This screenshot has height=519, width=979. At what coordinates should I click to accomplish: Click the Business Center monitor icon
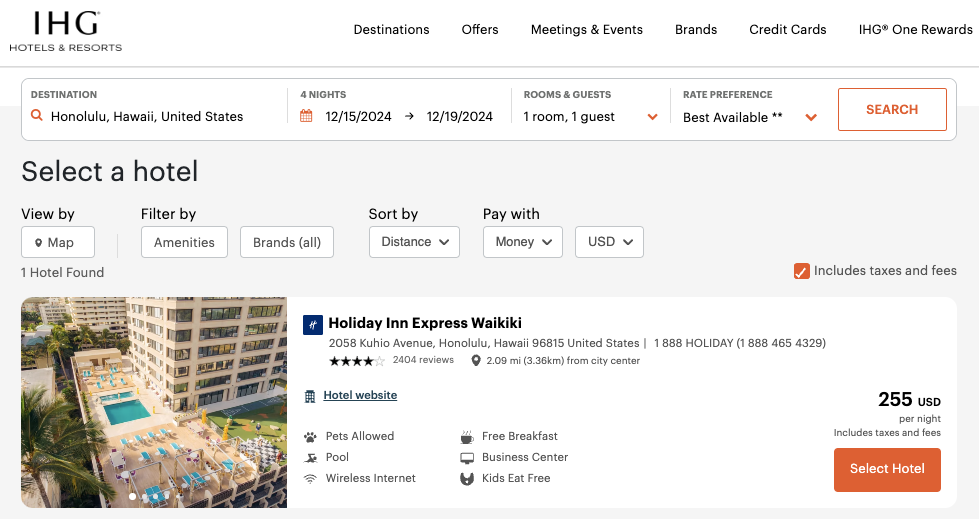[x=467, y=458]
